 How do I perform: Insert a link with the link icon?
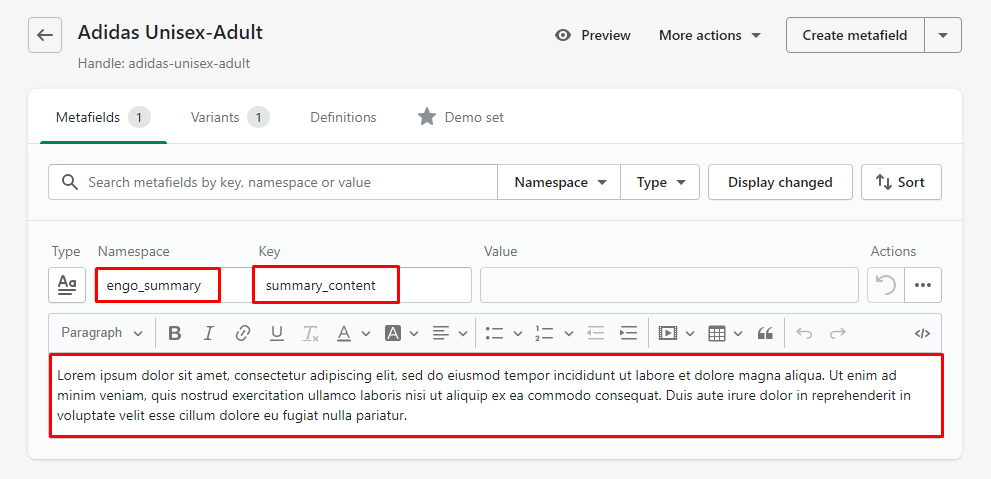coord(242,333)
